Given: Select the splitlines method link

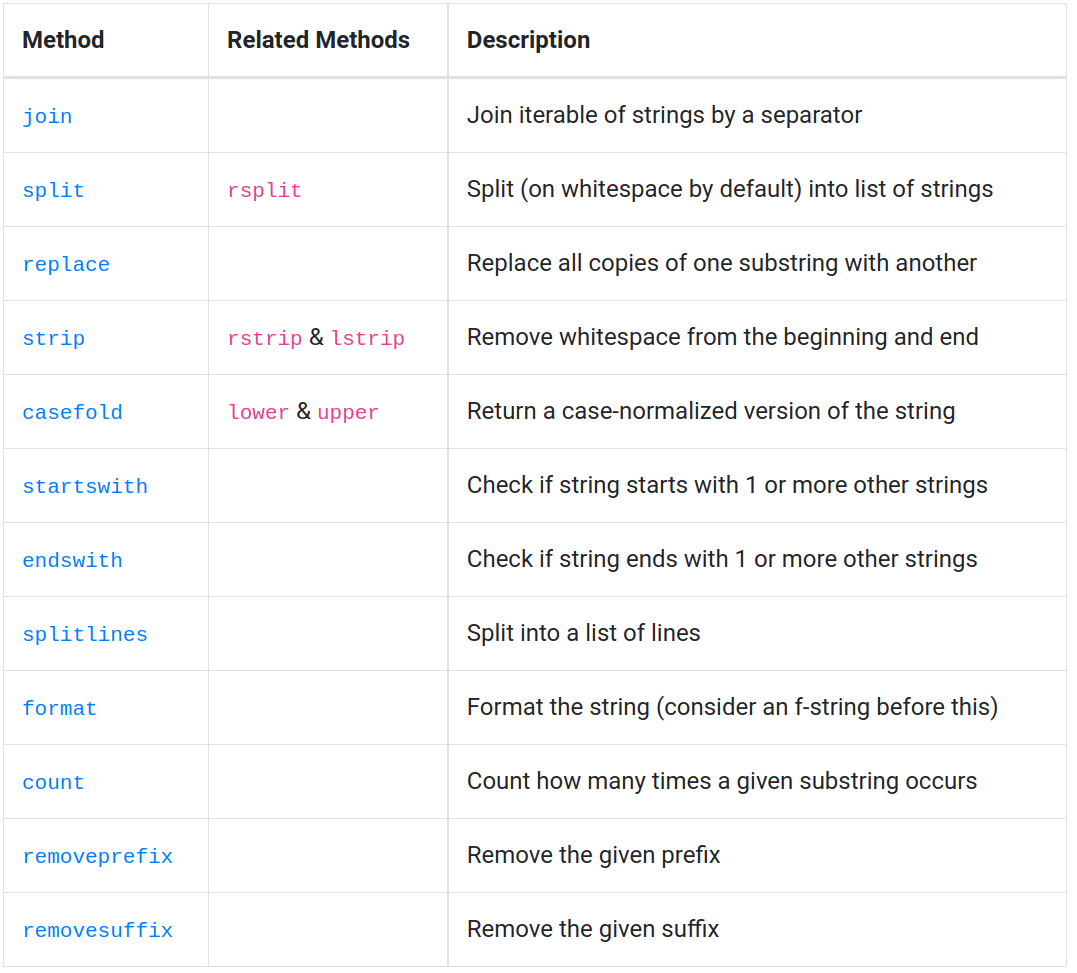Looking at the screenshot, I should [x=85, y=634].
